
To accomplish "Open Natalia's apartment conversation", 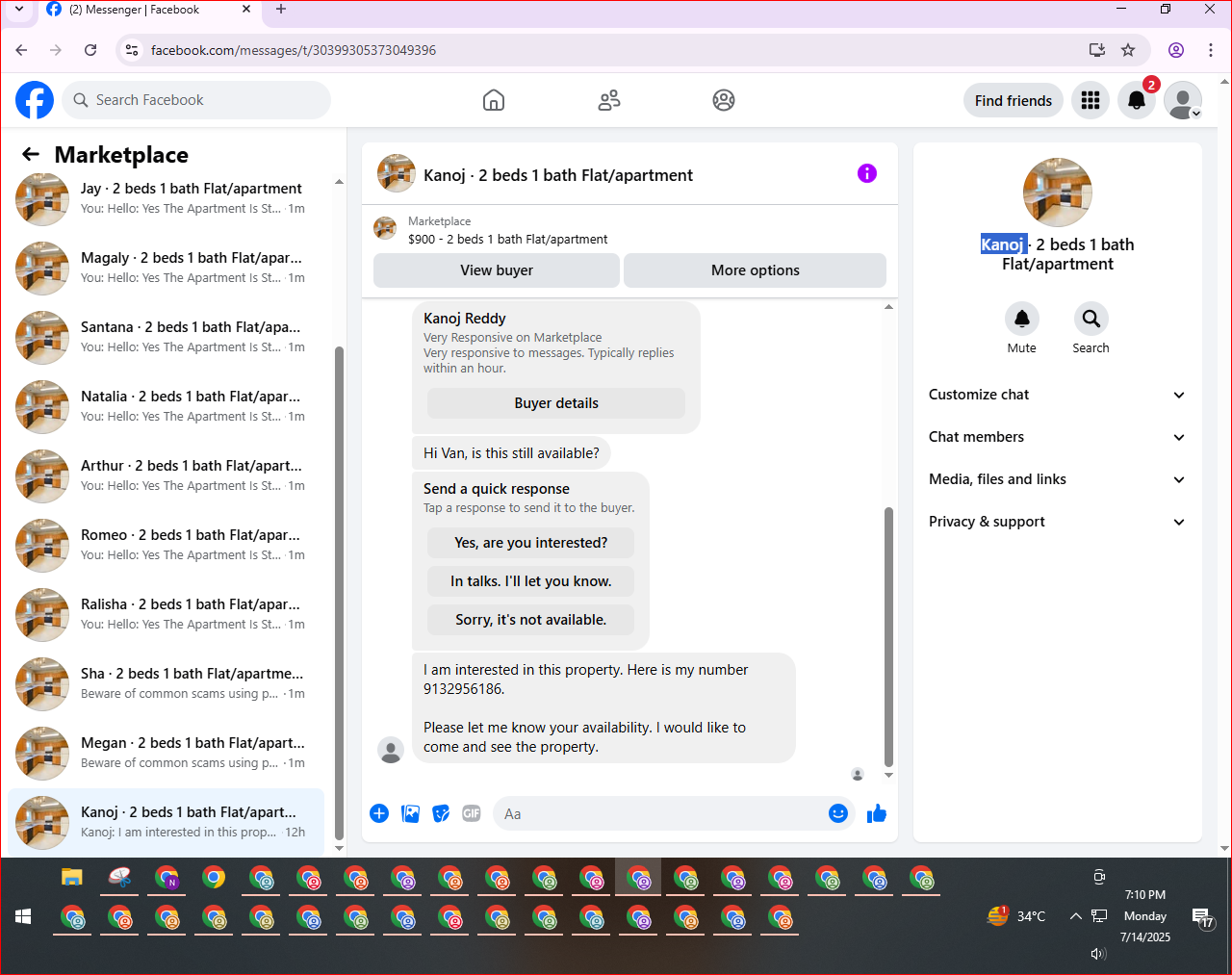I will tap(166, 406).
